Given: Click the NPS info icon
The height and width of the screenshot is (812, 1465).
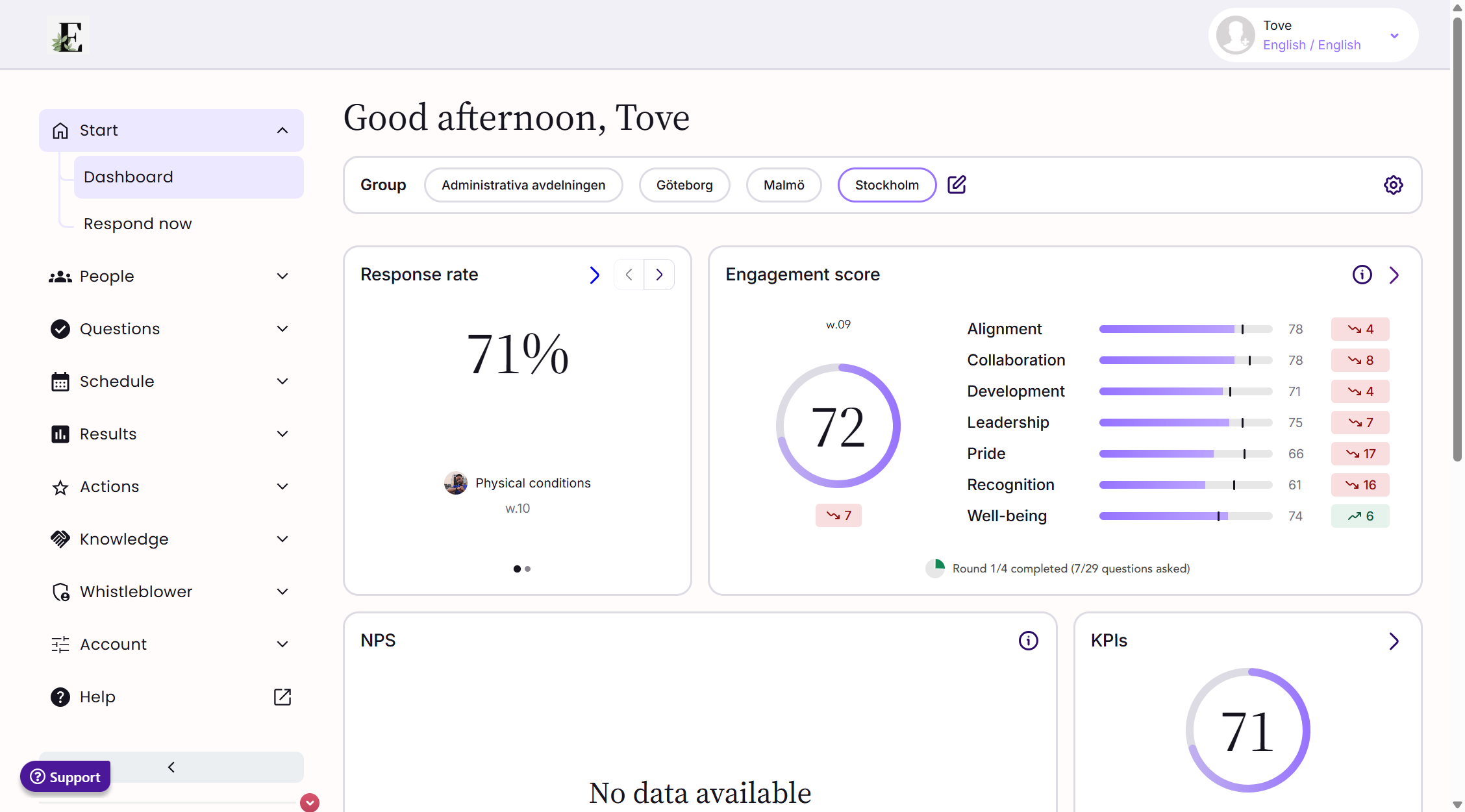Looking at the screenshot, I should point(1028,641).
